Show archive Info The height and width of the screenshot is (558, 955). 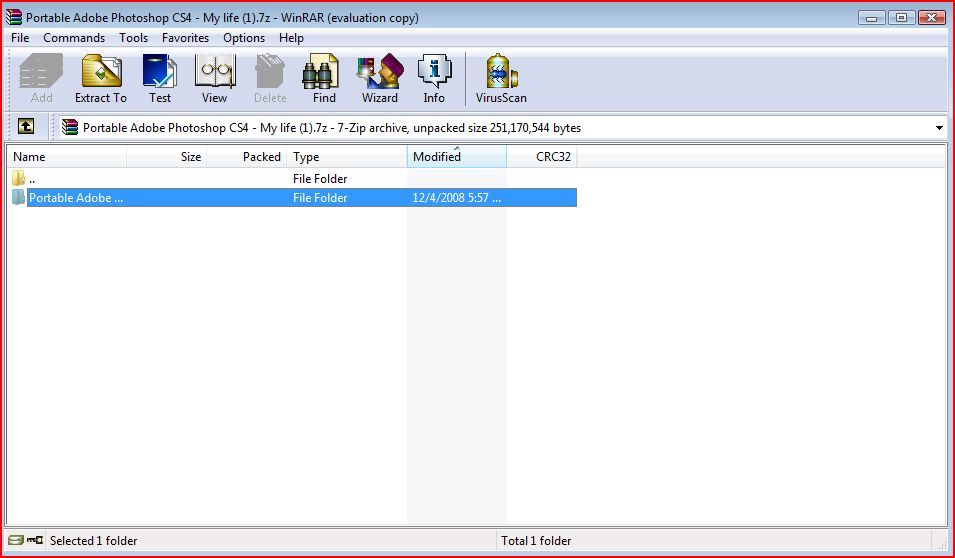click(x=434, y=79)
